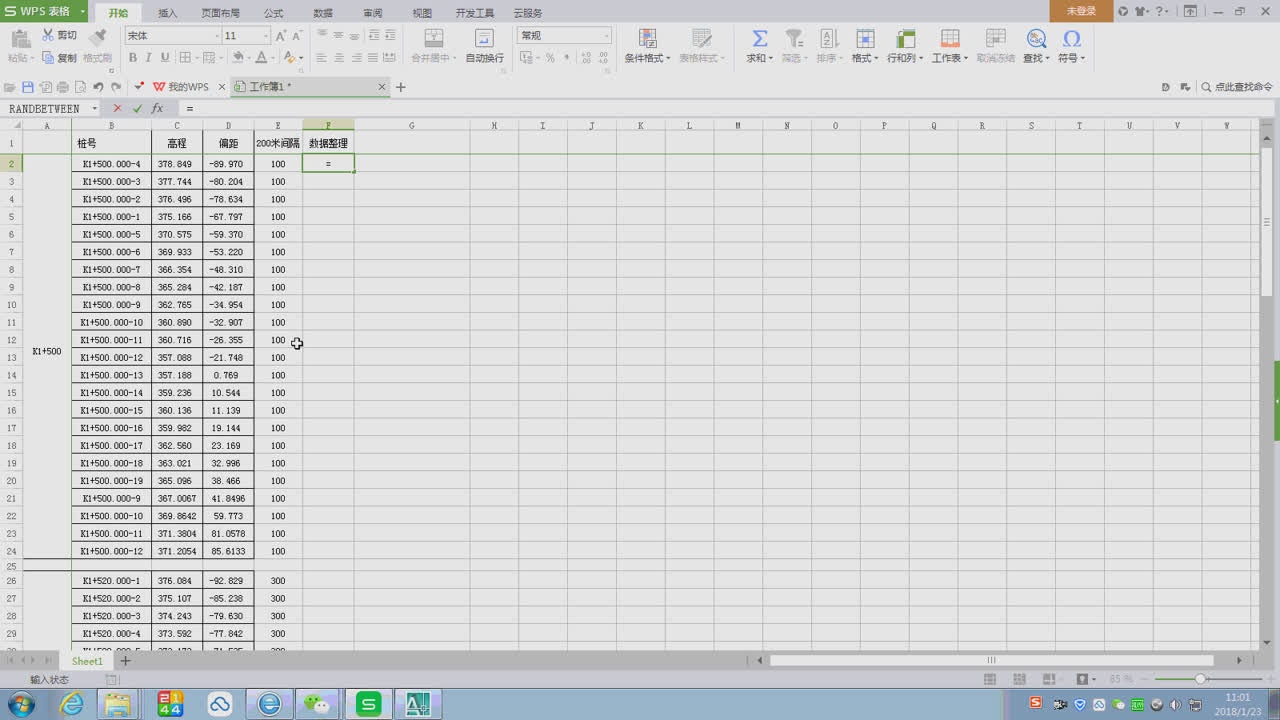Viewport: 1280px width, 720px height.
Task: Add new document tab with plus button
Action: (401, 87)
